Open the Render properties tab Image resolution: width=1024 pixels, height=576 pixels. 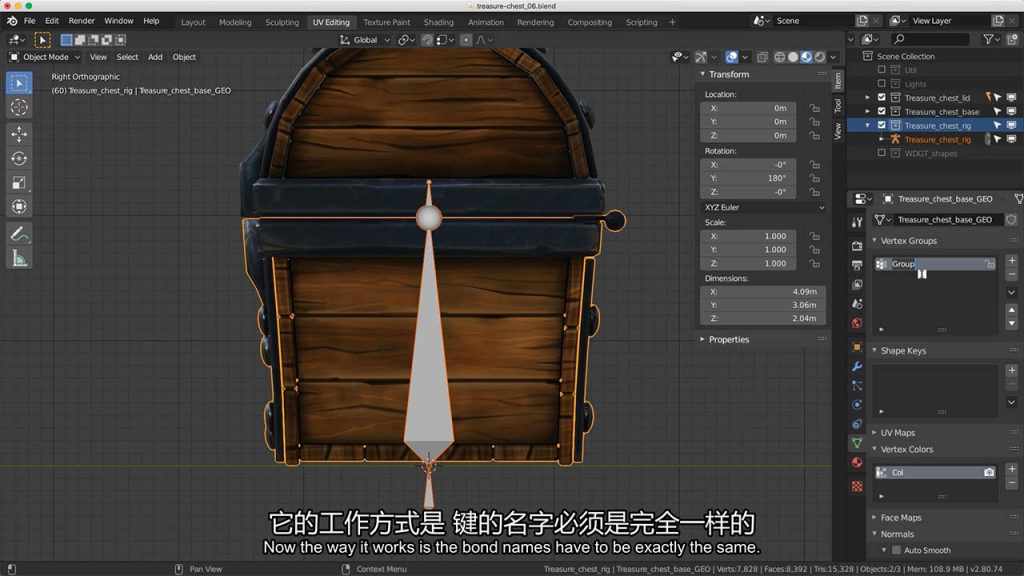coord(857,246)
